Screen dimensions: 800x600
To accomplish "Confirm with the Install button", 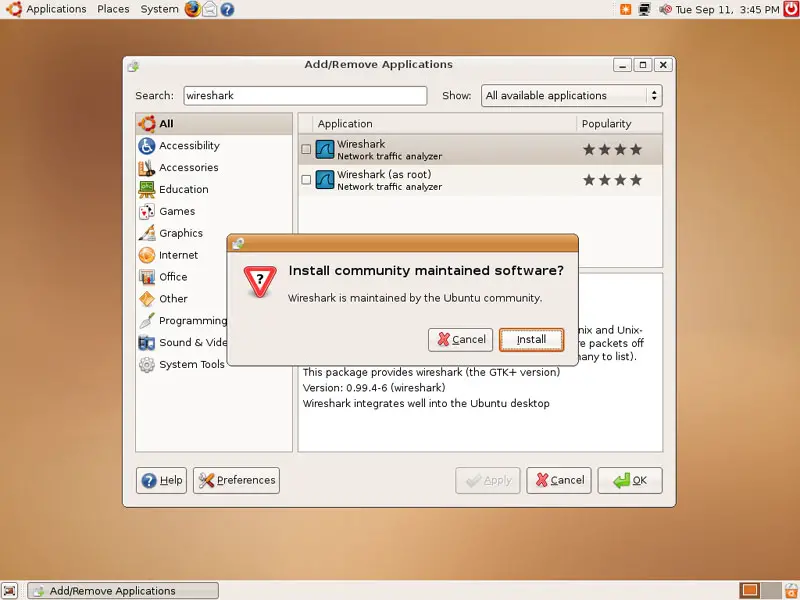I will (532, 340).
